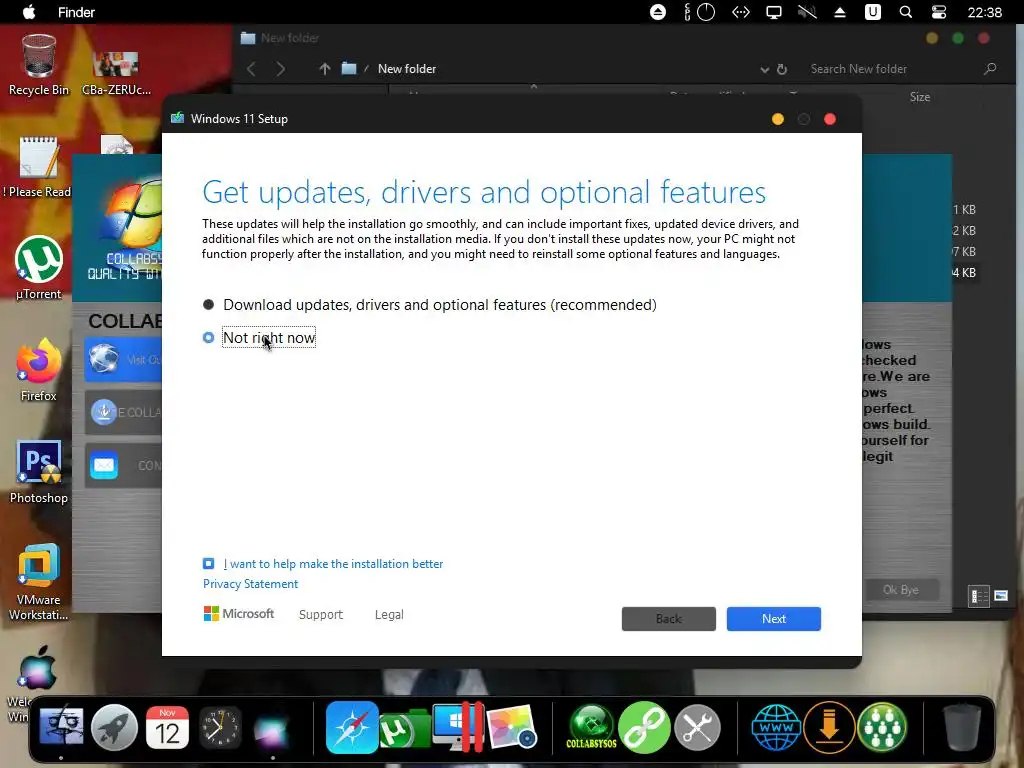
Task: Open the Legal link
Action: 389,615
